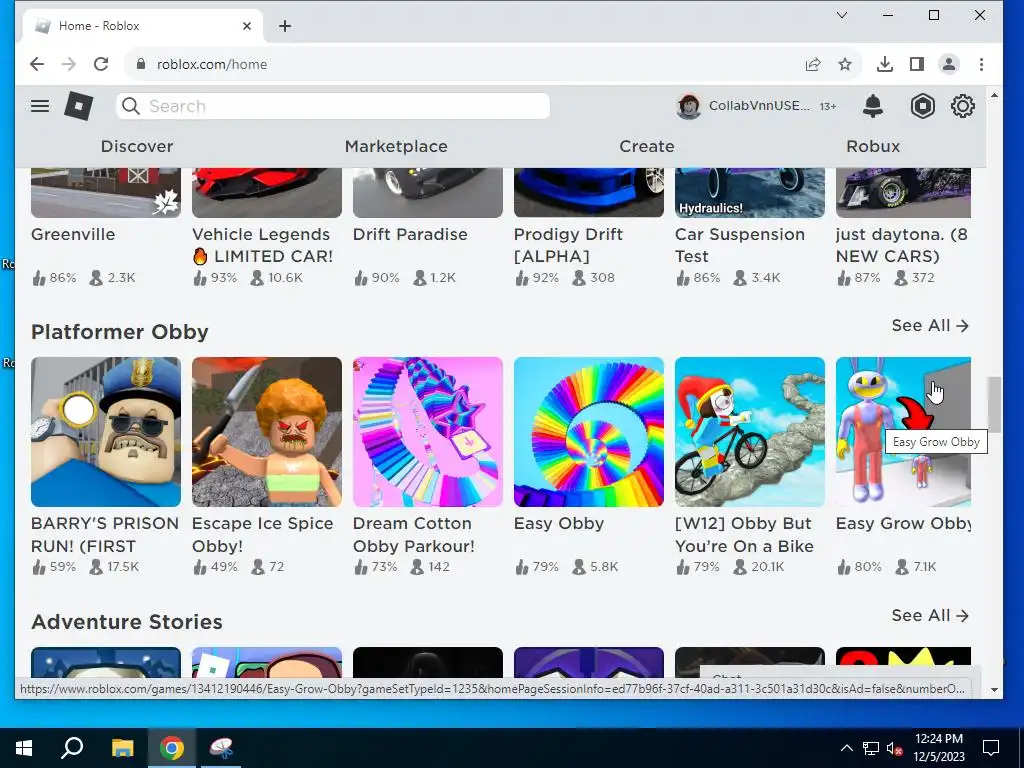Click the browser back arrow
This screenshot has width=1024, height=768.
click(x=37, y=64)
